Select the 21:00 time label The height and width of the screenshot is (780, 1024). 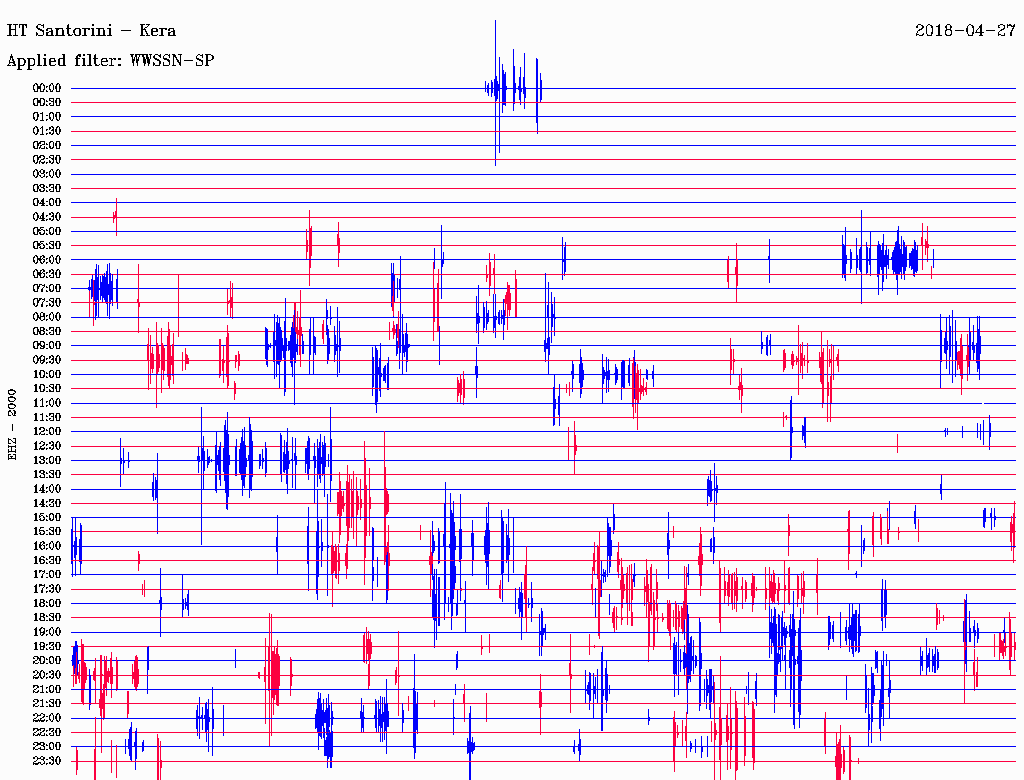coord(47,689)
